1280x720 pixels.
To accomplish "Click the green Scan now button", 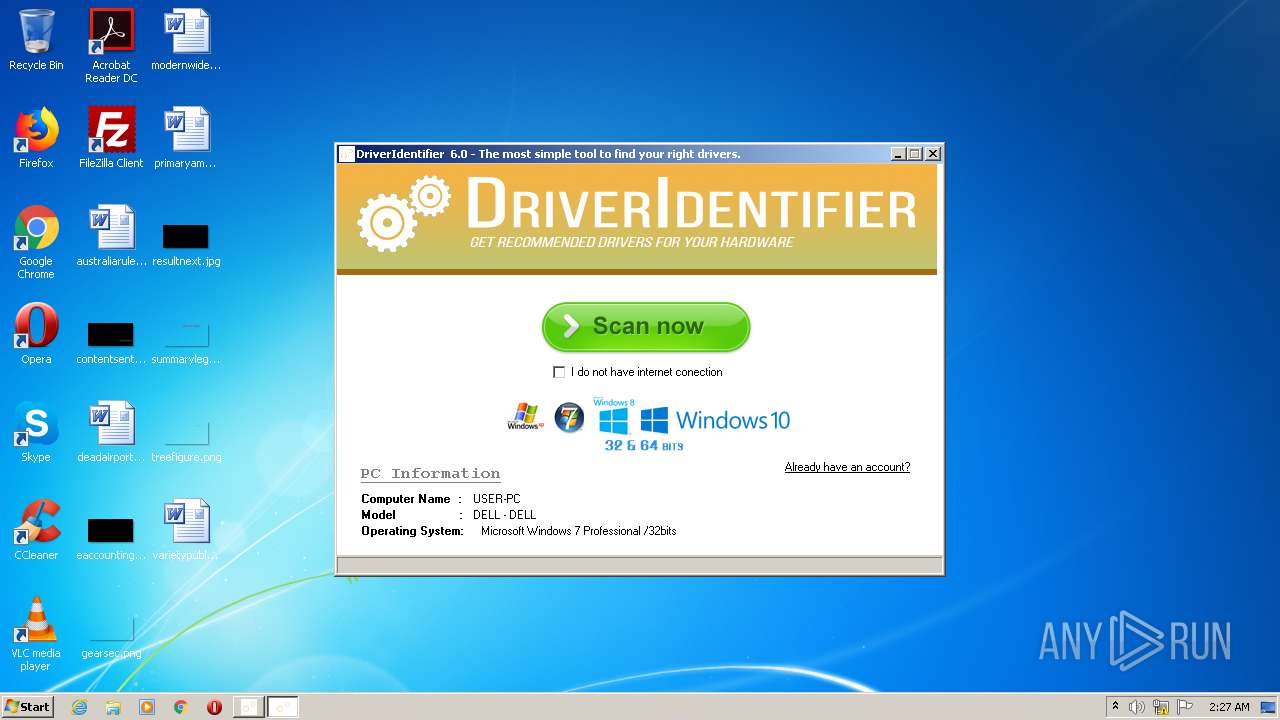I will (x=646, y=327).
